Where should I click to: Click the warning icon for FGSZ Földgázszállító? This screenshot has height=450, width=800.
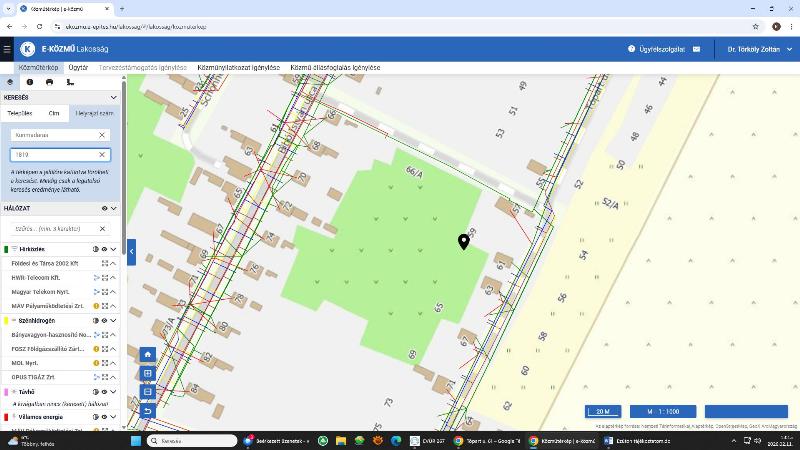point(96,349)
